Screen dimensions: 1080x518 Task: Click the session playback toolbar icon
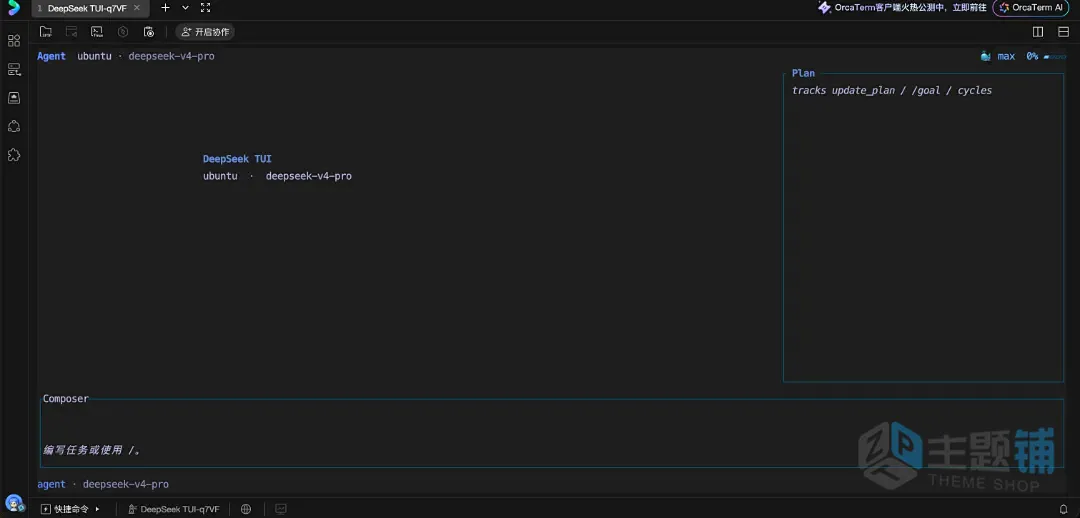tap(72, 32)
